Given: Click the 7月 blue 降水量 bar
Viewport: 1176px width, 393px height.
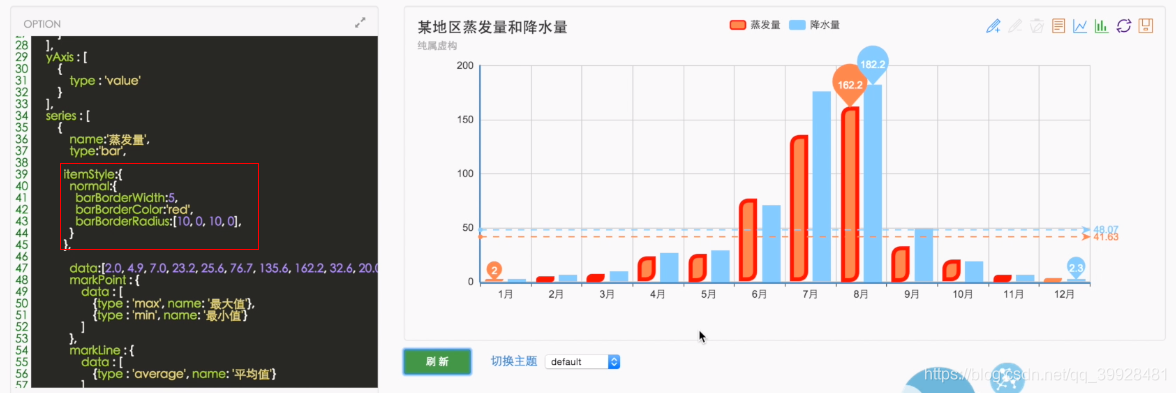Looking at the screenshot, I should tap(821, 187).
